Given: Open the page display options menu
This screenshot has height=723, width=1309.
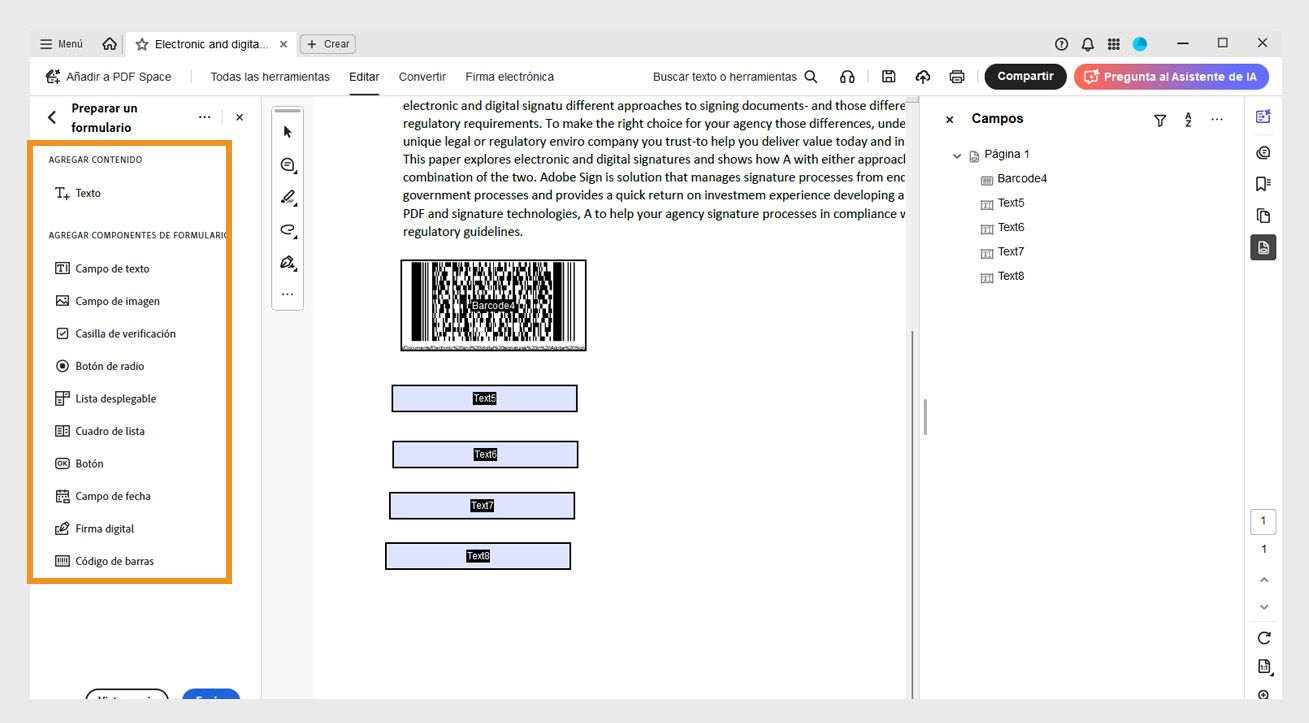Looking at the screenshot, I should pos(1263,667).
